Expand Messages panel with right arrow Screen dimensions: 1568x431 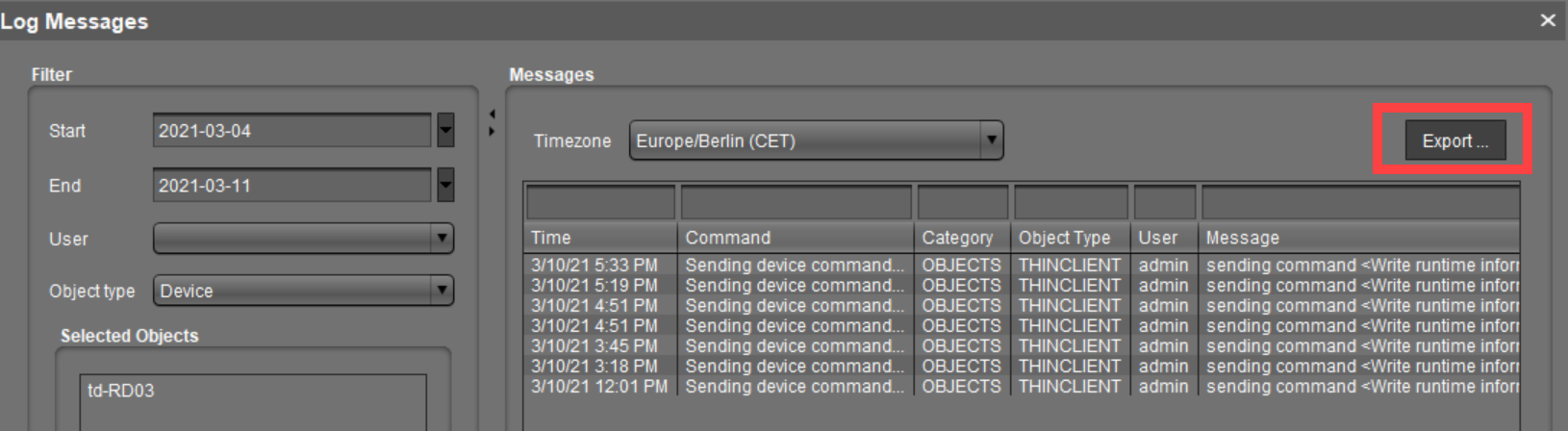(x=493, y=131)
